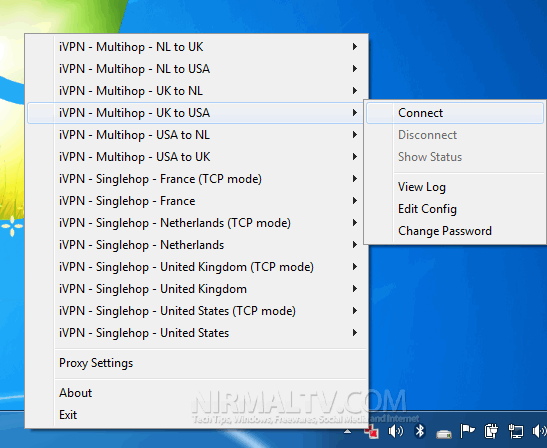Open the Action Center flag icon
547x448 pixels.
pyautogui.click(x=467, y=431)
